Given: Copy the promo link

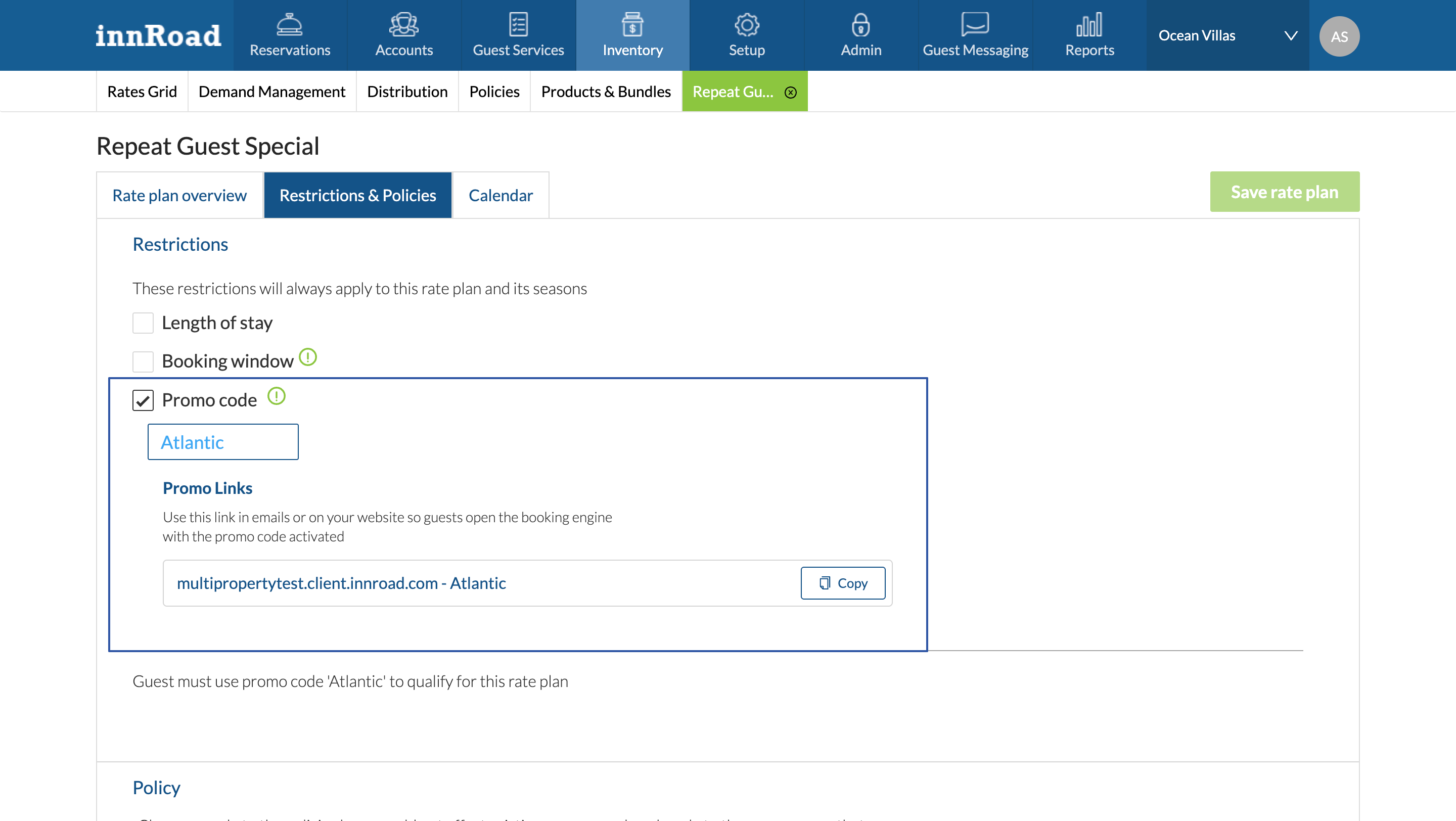Looking at the screenshot, I should pyautogui.click(x=843, y=582).
